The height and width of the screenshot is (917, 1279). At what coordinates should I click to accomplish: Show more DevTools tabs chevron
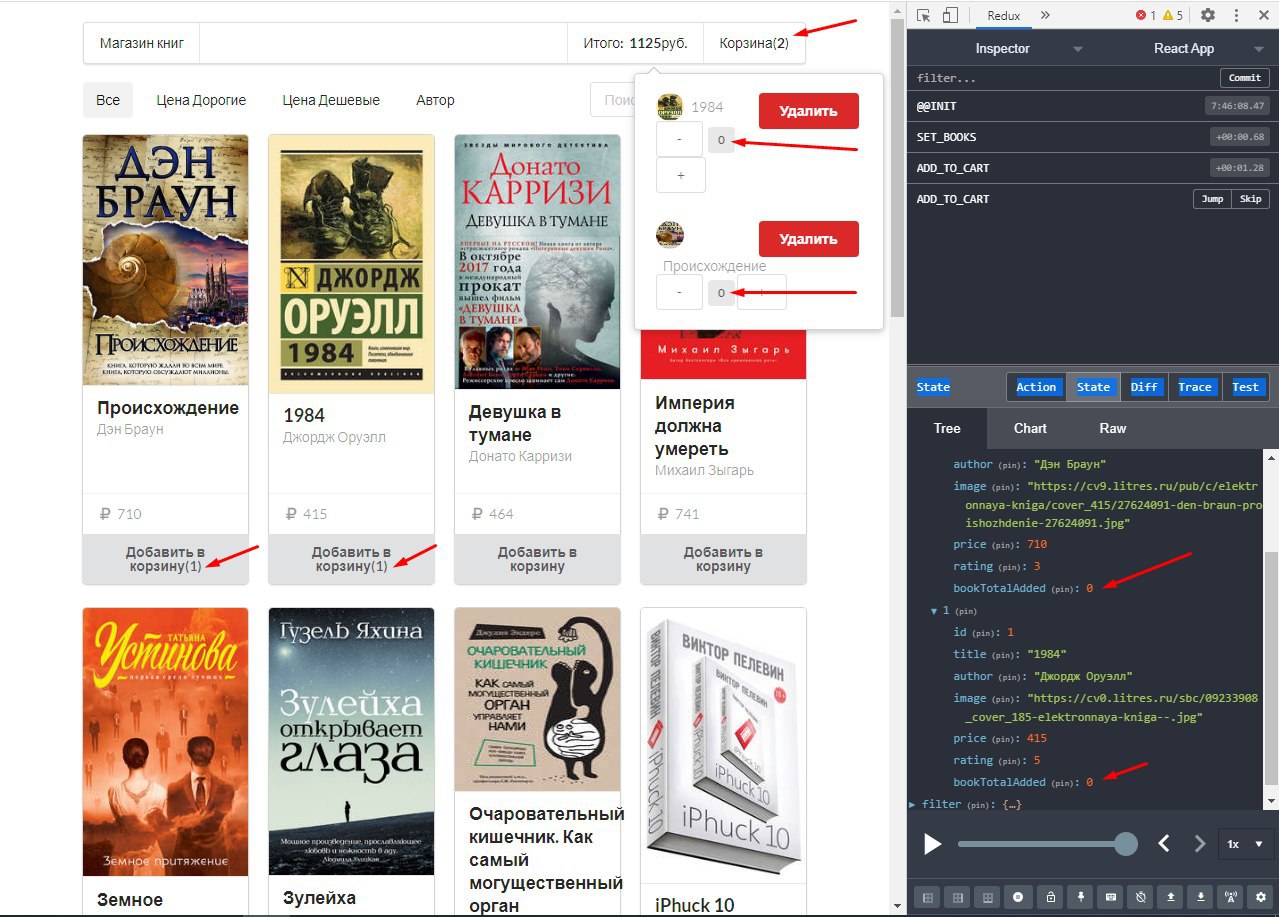click(1045, 15)
